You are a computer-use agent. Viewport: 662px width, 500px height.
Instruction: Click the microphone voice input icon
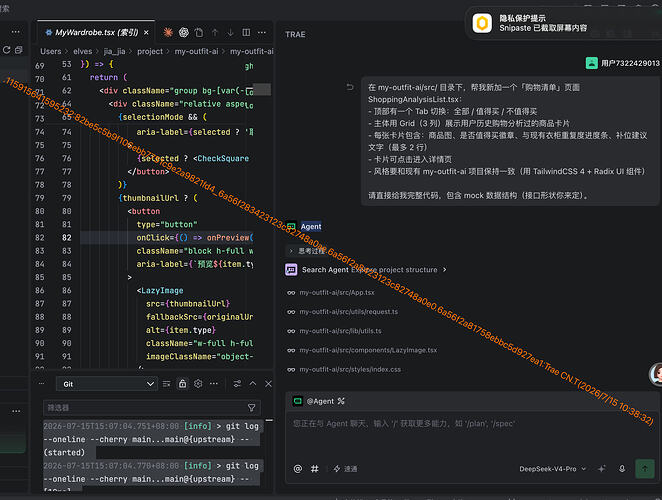(622, 469)
